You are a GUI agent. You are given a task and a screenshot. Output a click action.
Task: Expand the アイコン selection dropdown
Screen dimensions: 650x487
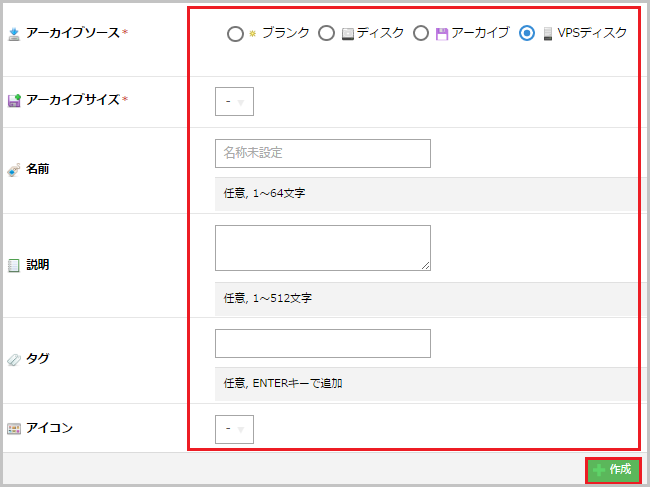tap(234, 429)
